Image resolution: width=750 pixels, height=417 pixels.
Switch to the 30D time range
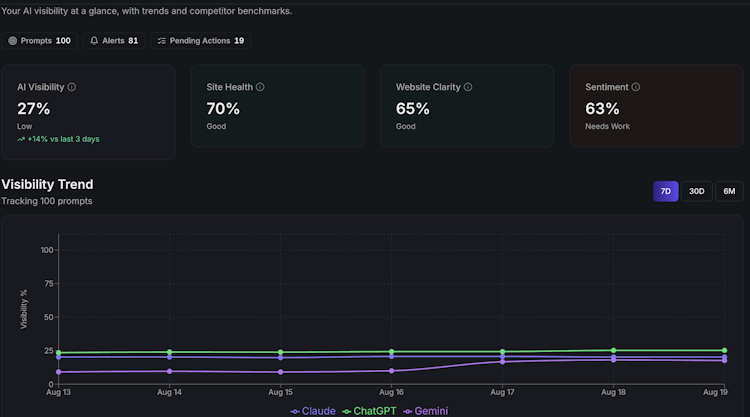(696, 191)
